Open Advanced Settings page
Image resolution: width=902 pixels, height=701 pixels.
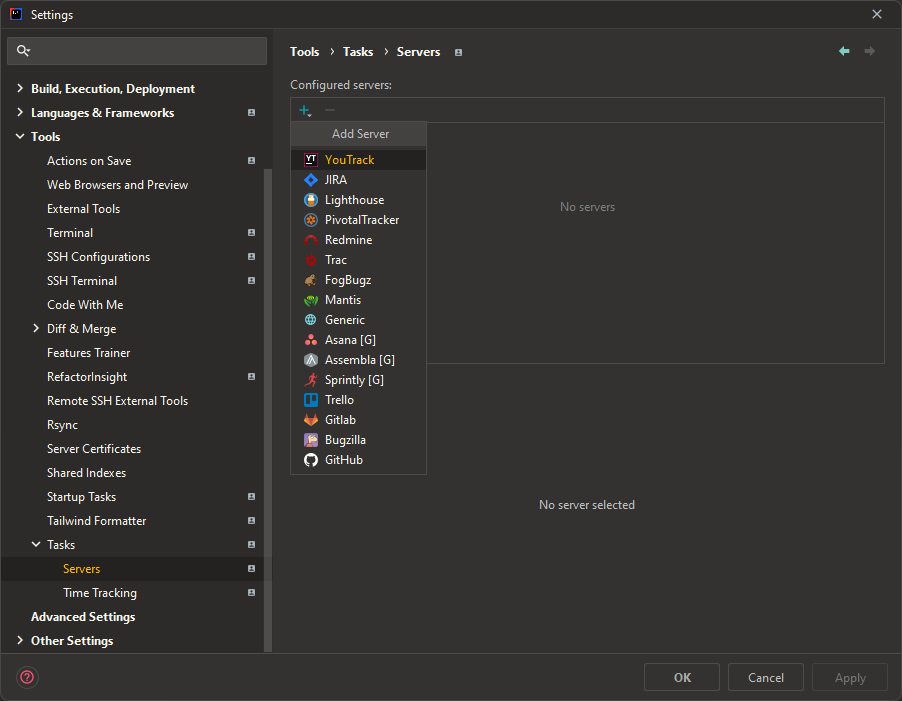point(83,617)
